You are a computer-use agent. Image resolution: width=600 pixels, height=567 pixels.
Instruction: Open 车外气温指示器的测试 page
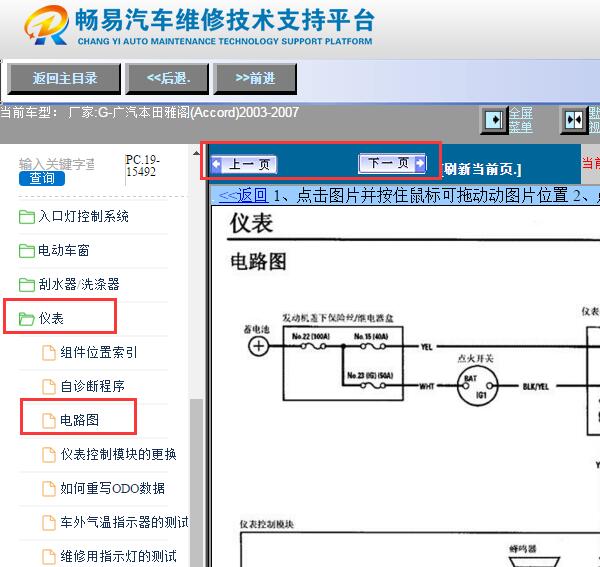[x=124, y=522]
